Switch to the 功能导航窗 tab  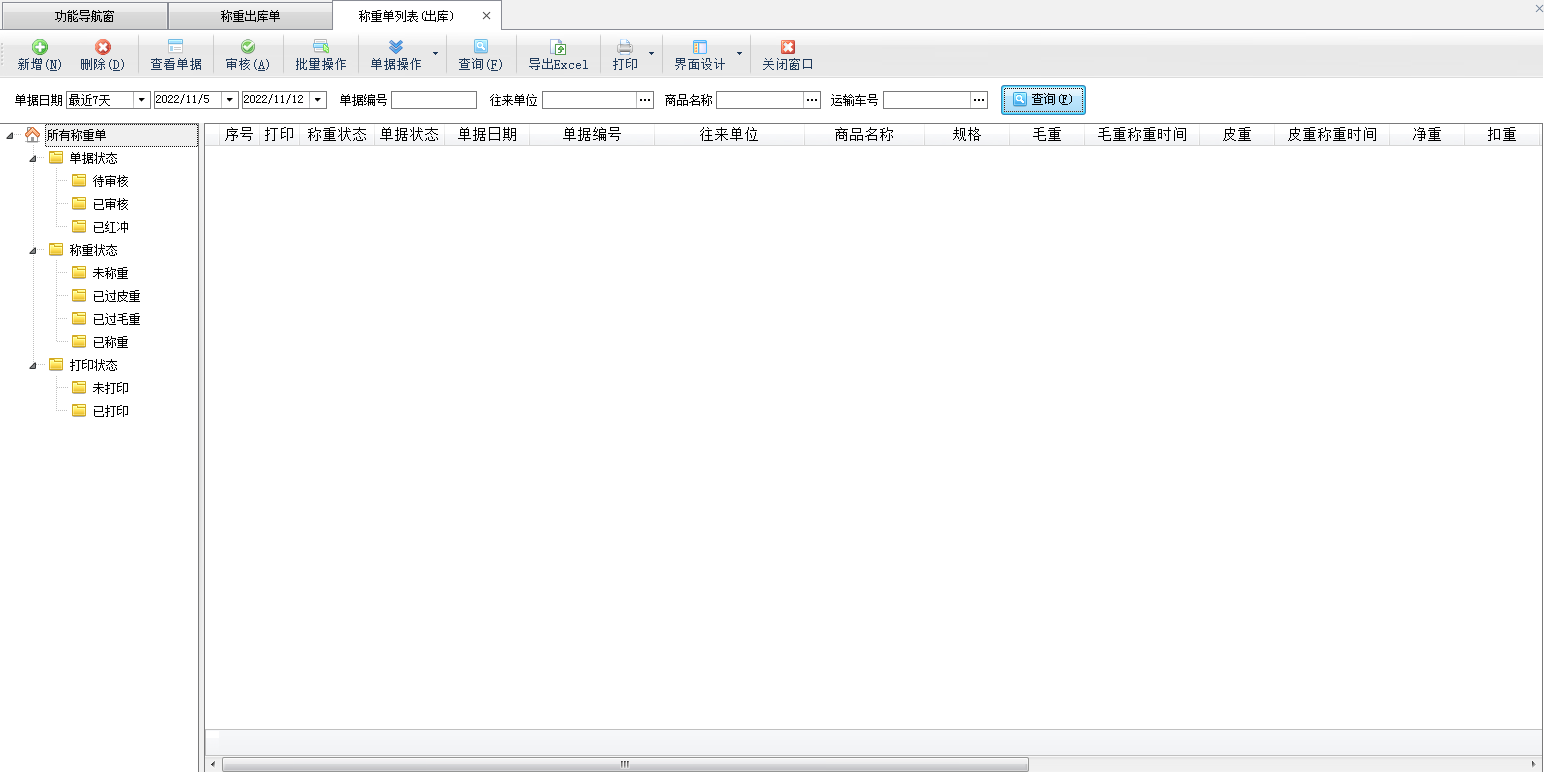(x=84, y=16)
